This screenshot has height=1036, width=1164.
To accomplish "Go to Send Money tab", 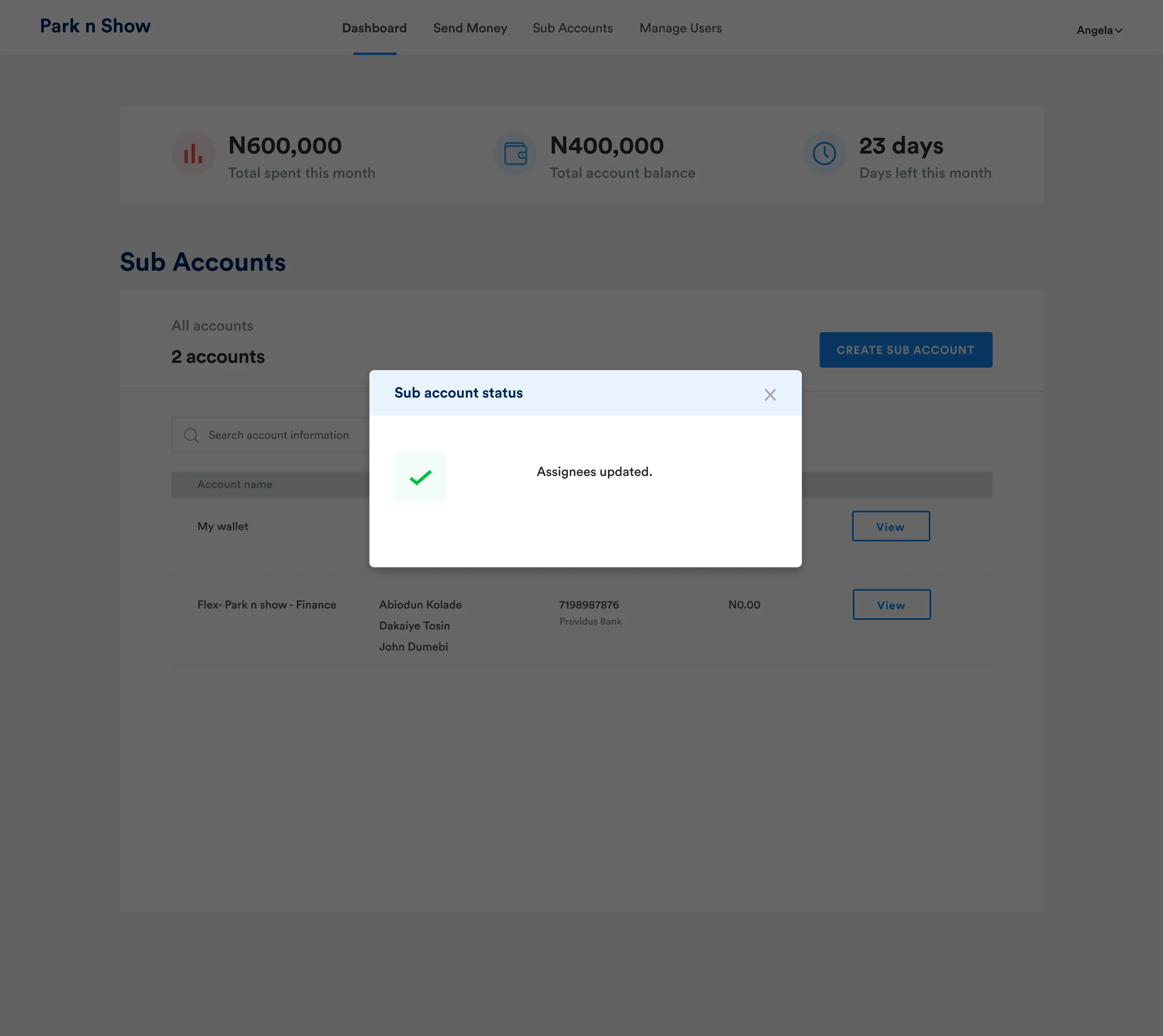I will click(470, 28).
